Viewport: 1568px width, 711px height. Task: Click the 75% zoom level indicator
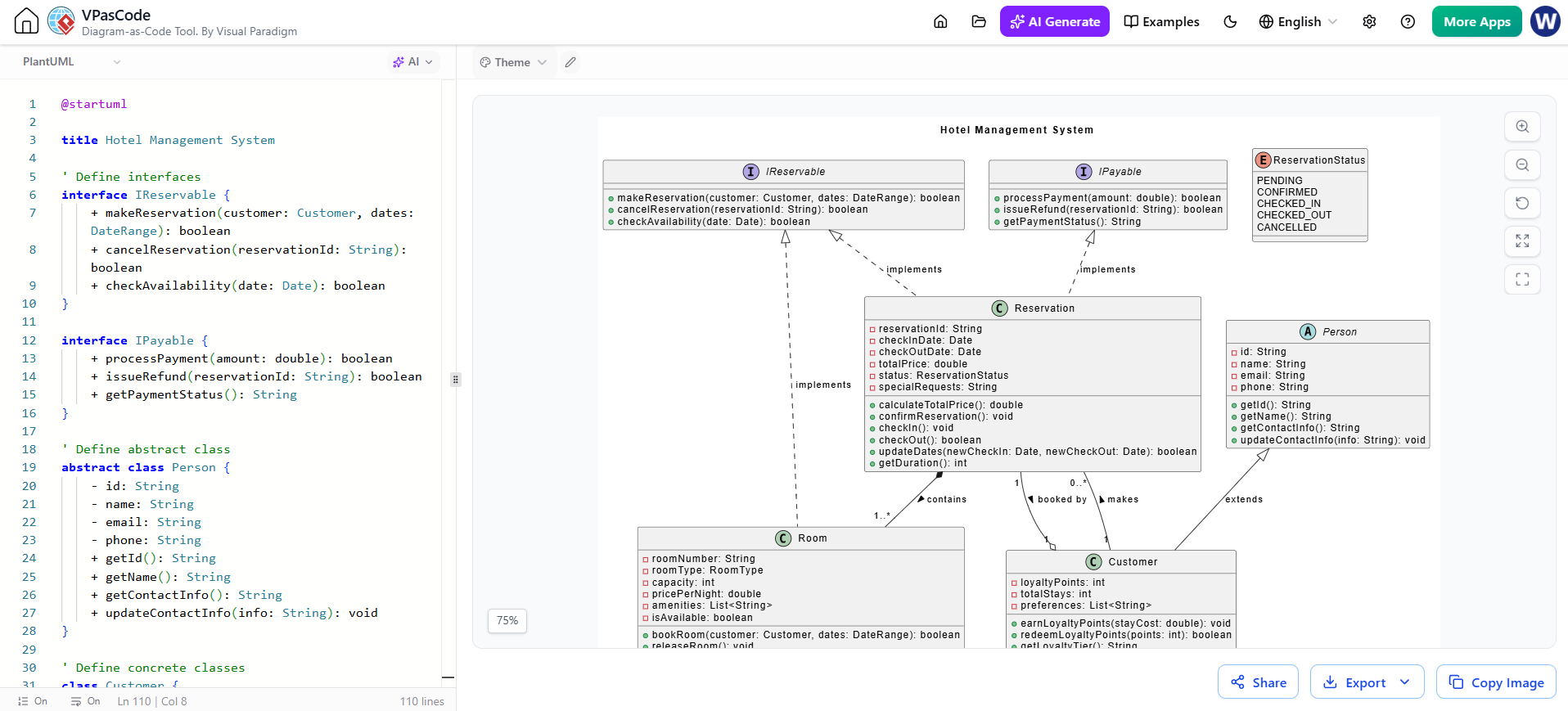(x=507, y=620)
